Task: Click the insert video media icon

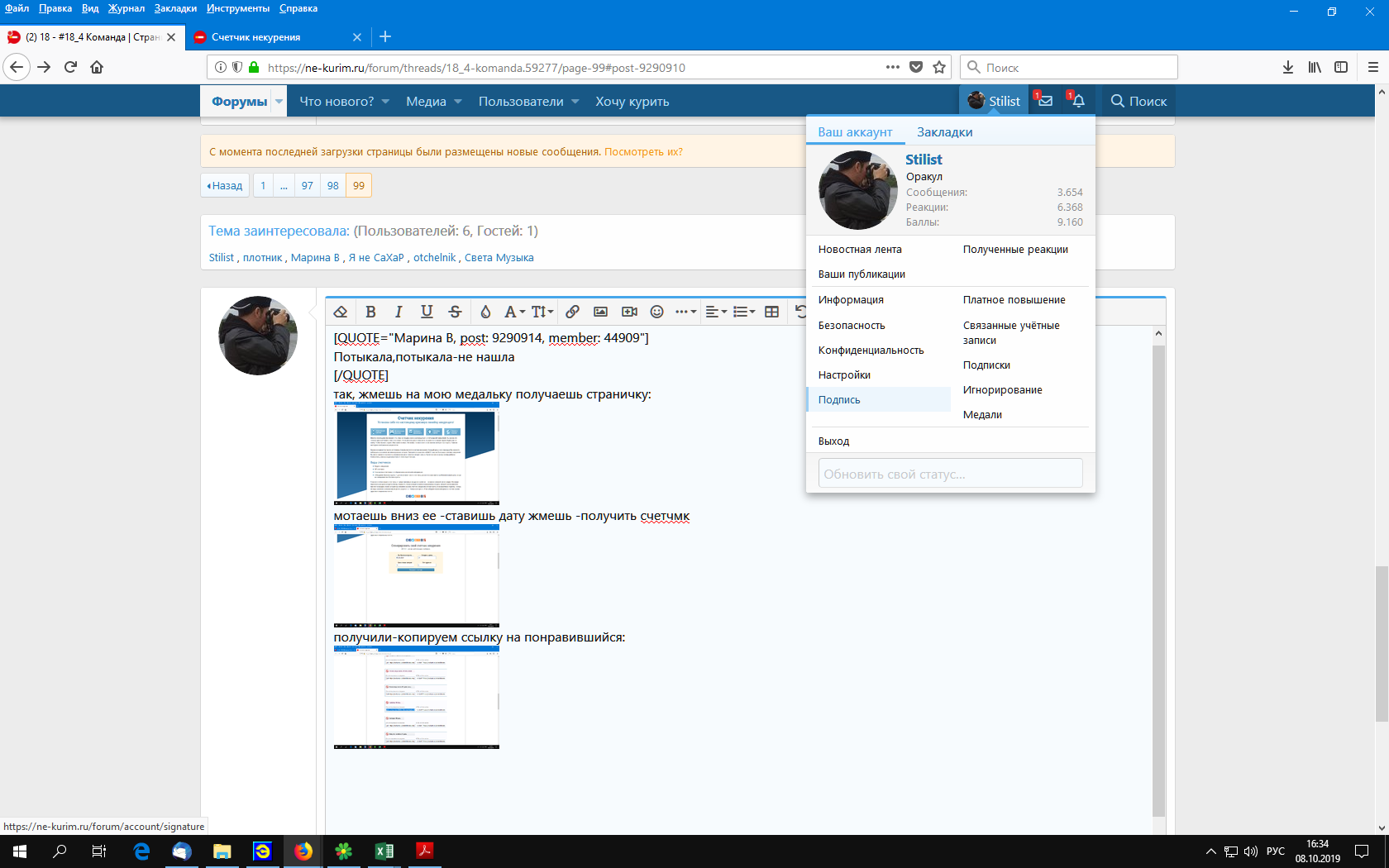Action: click(629, 312)
